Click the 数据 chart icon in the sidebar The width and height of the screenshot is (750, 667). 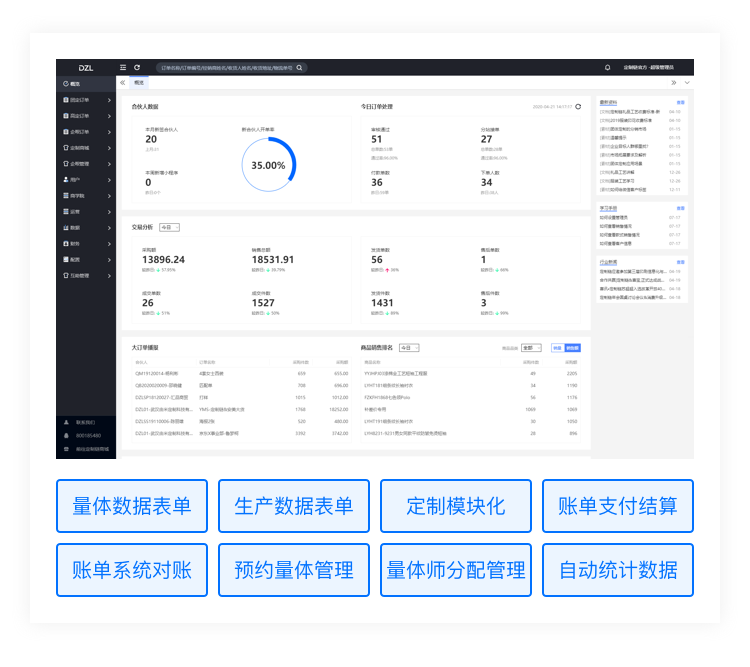(x=66, y=228)
